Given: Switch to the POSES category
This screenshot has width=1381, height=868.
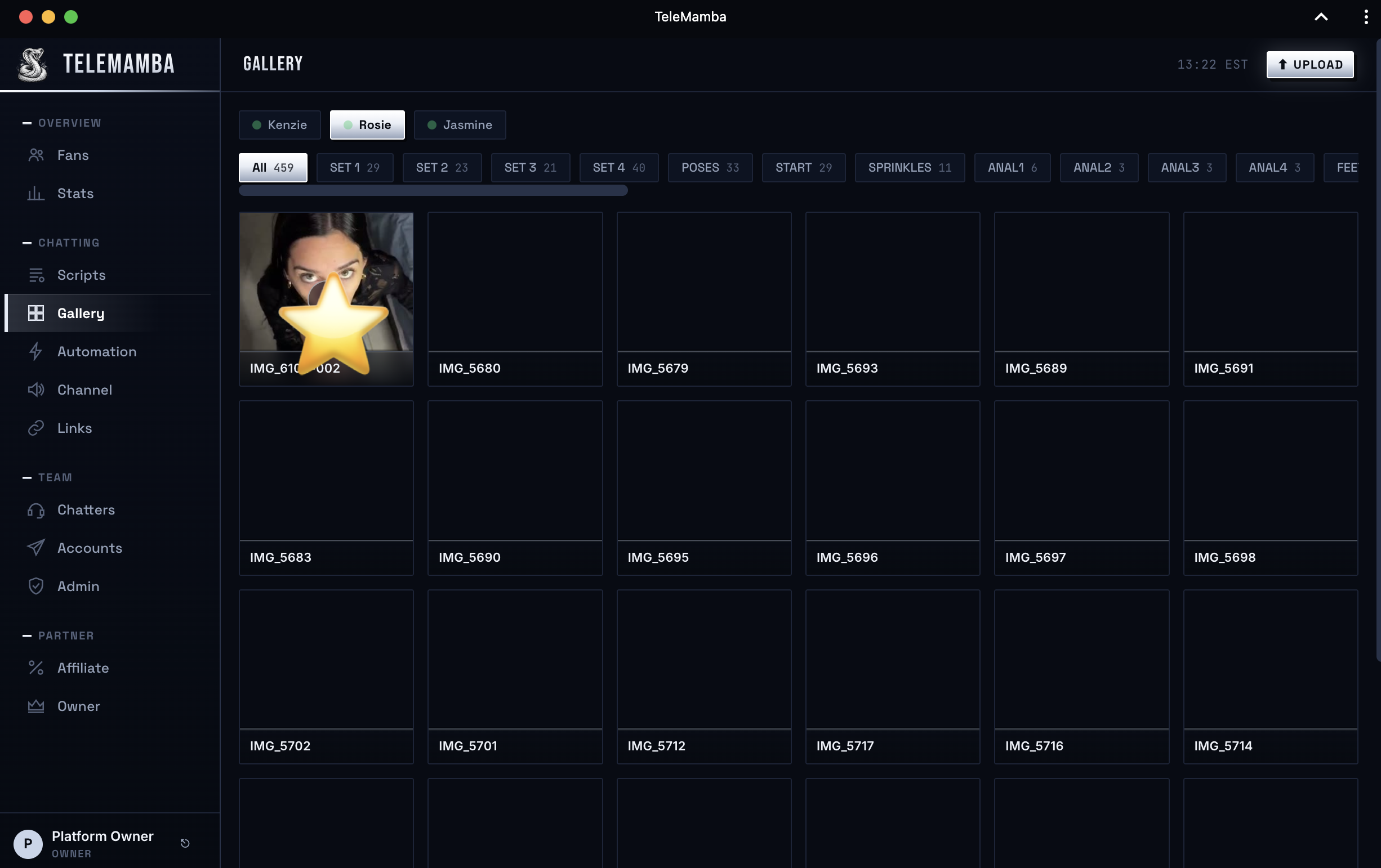Looking at the screenshot, I should (711, 168).
